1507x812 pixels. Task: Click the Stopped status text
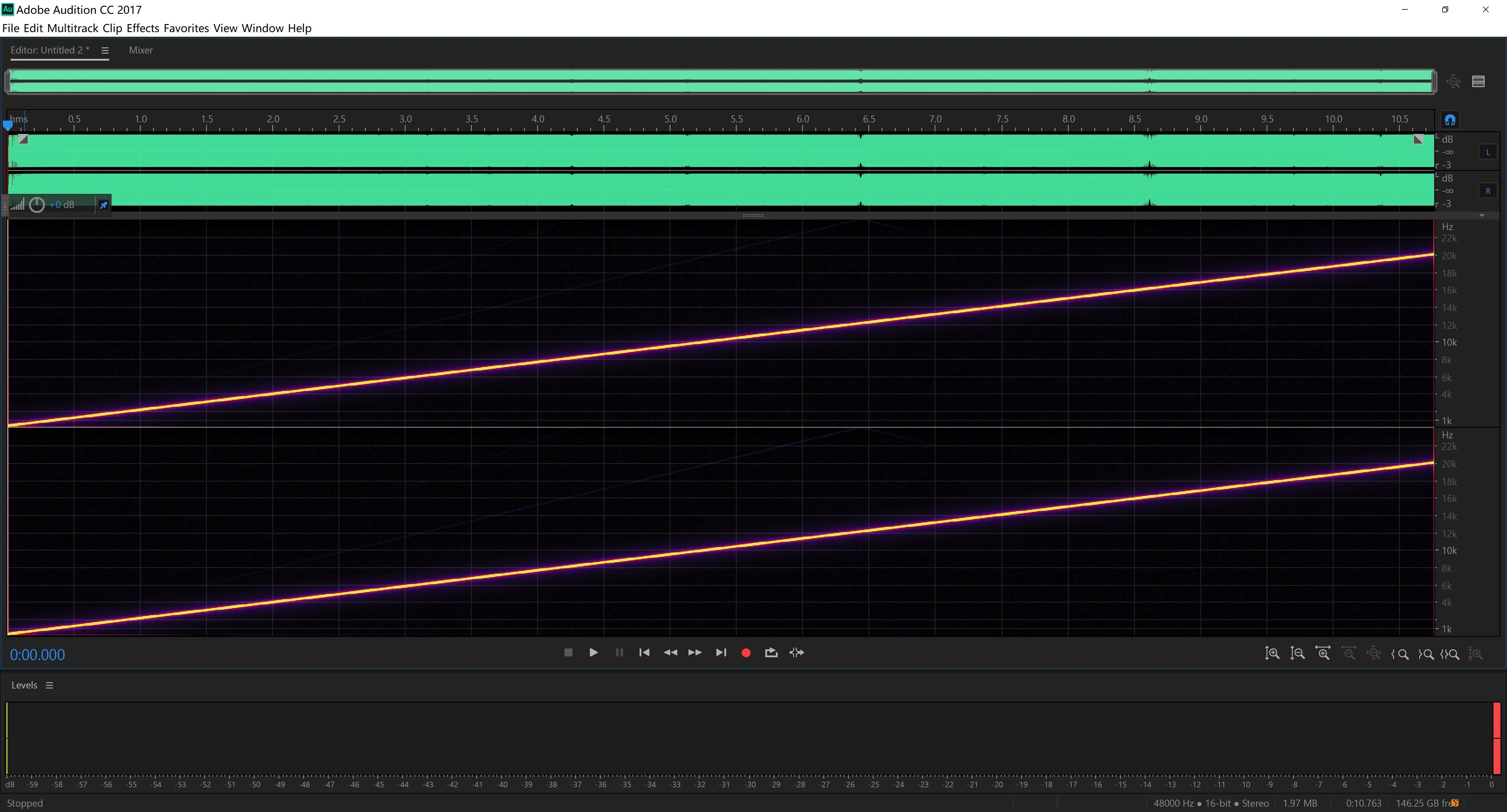click(x=24, y=803)
